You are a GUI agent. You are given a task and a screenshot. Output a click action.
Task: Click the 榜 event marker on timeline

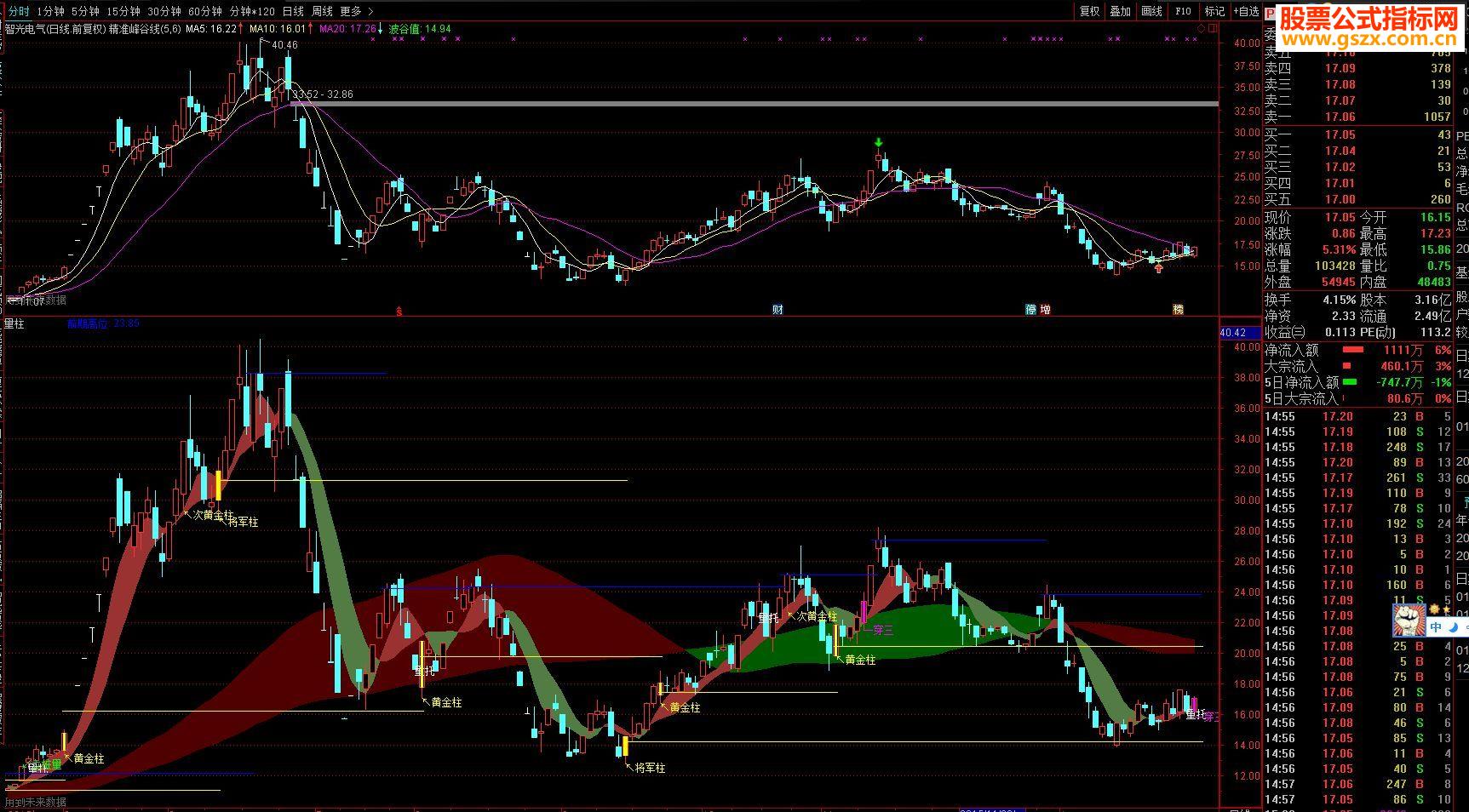click(1179, 310)
